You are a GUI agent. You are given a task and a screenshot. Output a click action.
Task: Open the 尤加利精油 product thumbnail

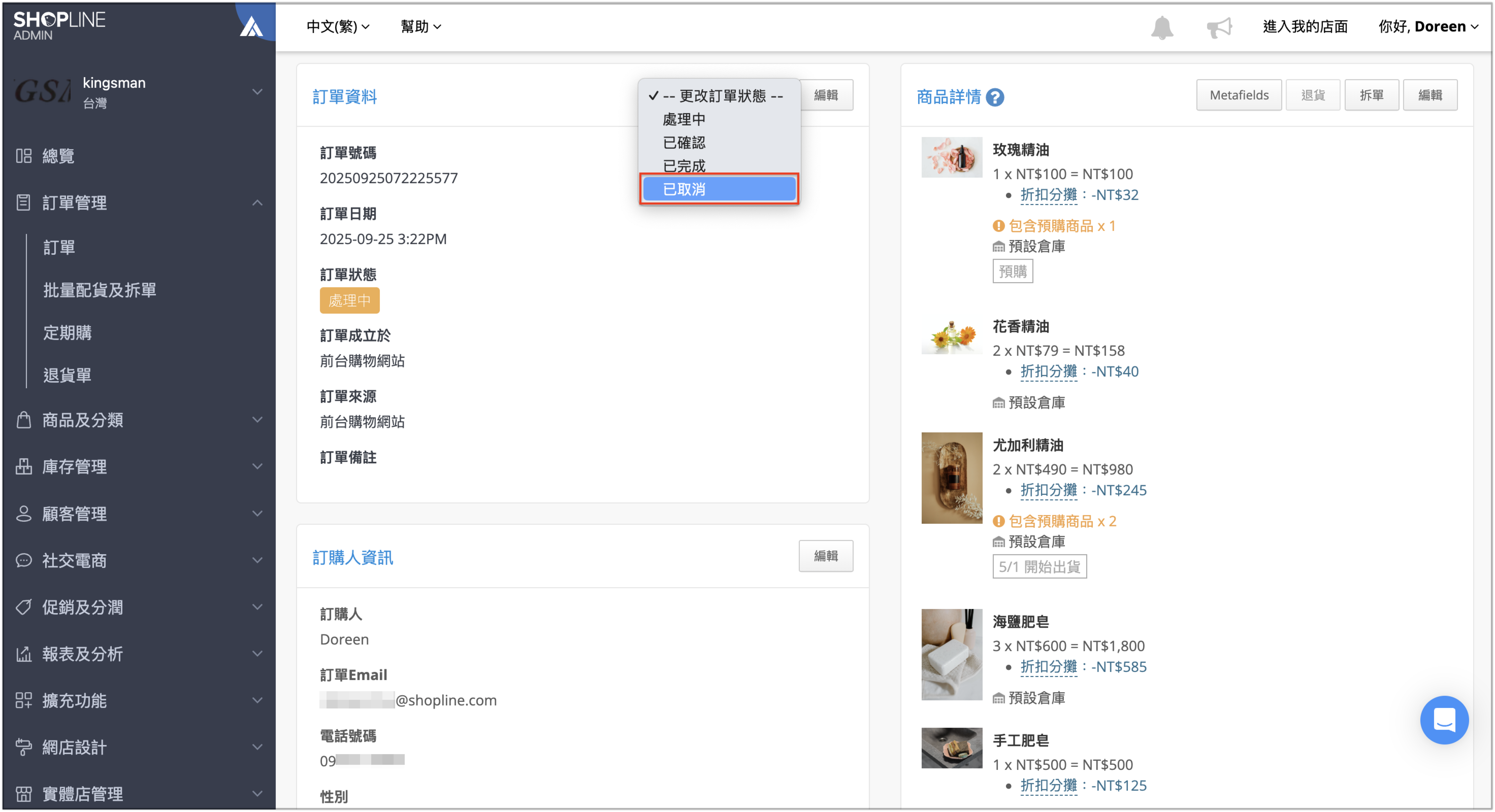coord(952,478)
